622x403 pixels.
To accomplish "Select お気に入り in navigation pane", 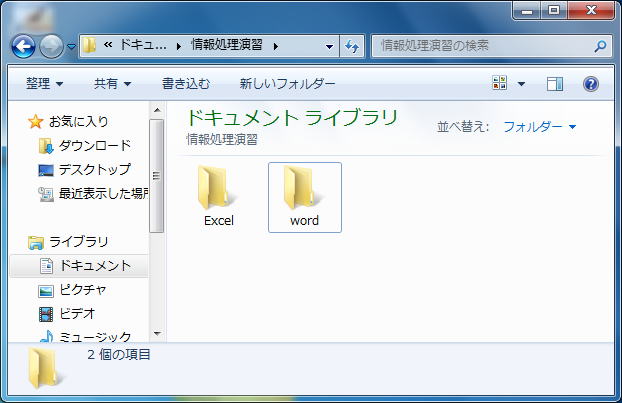I will click(x=79, y=121).
